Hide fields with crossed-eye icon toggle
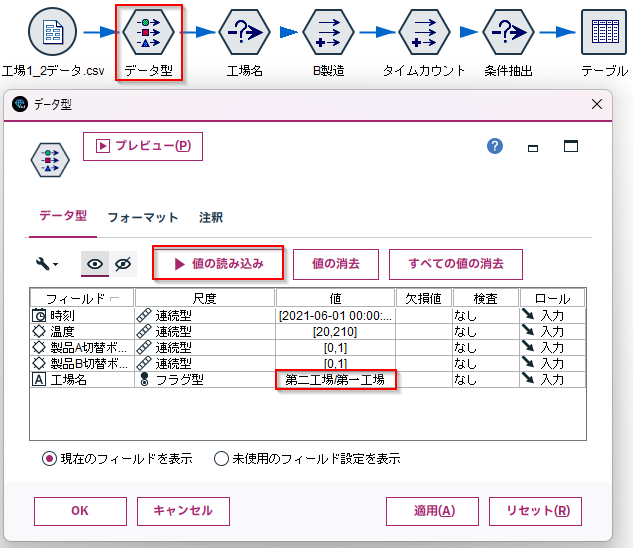This screenshot has height=548, width=633. tap(123, 264)
